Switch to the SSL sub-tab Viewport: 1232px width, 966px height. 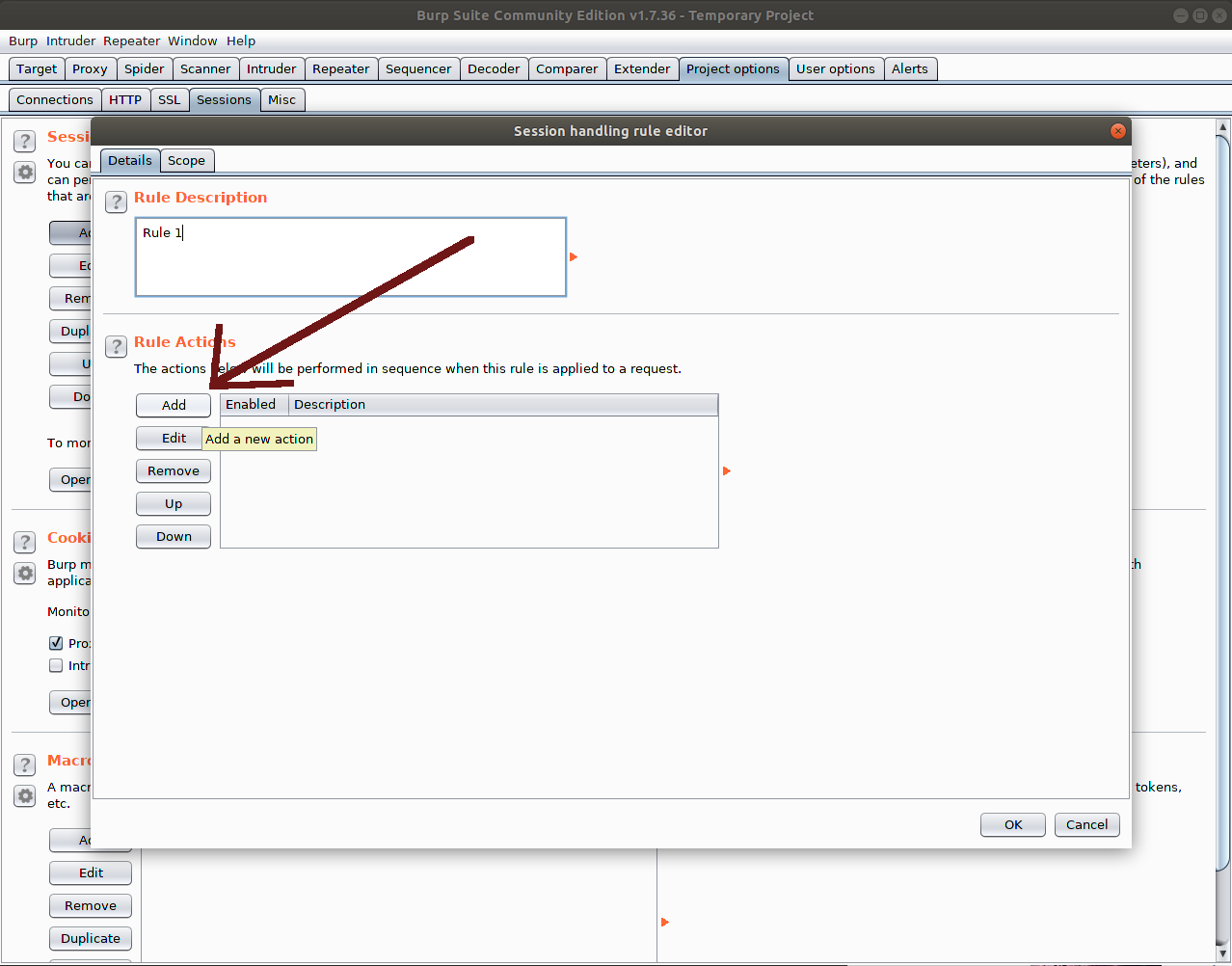coord(170,100)
